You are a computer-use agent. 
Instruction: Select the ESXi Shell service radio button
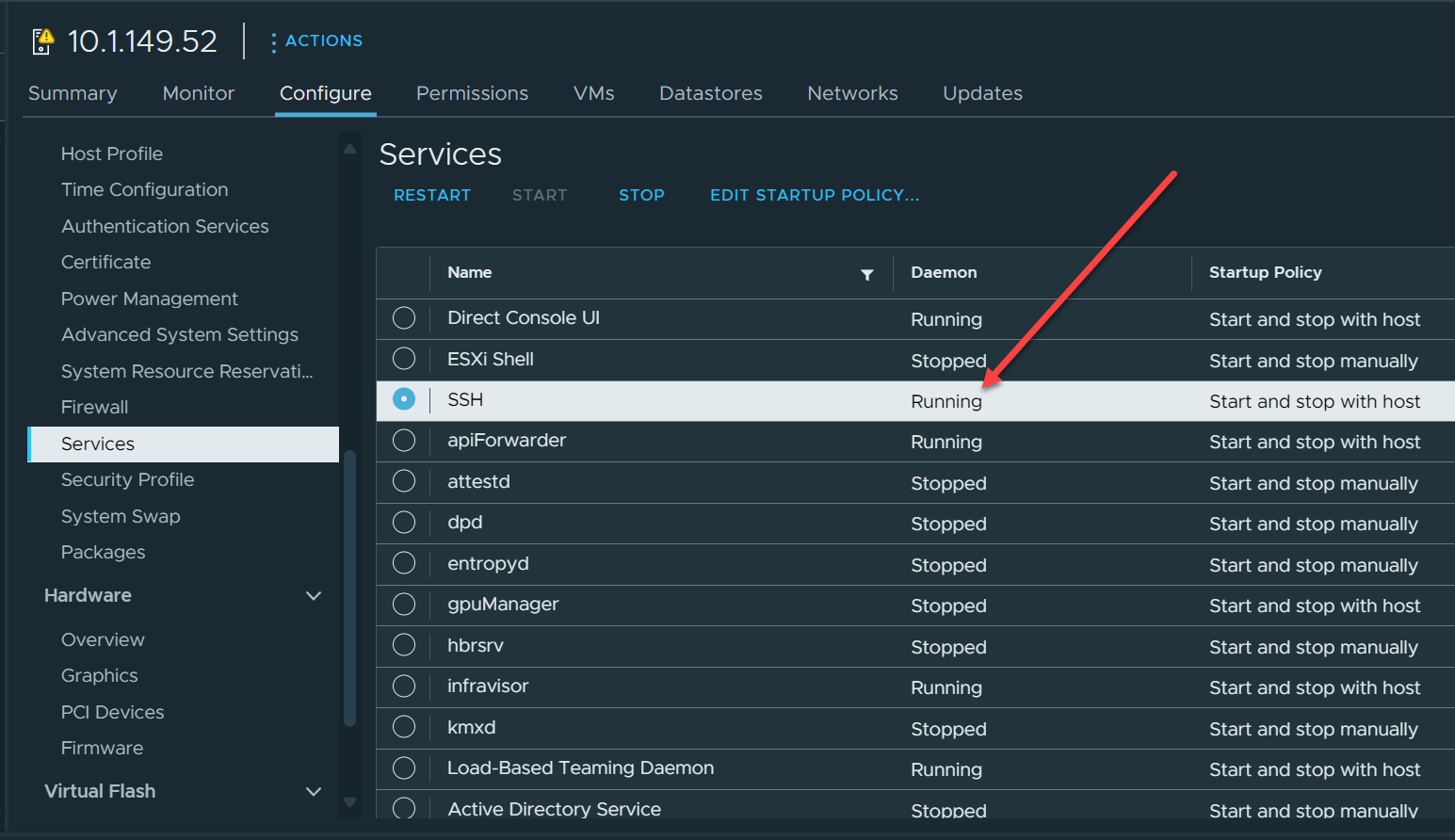coord(404,359)
